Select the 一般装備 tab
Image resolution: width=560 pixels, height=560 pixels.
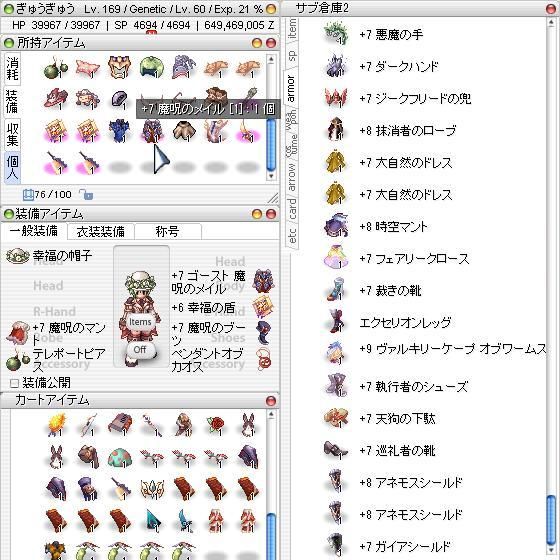tap(34, 231)
